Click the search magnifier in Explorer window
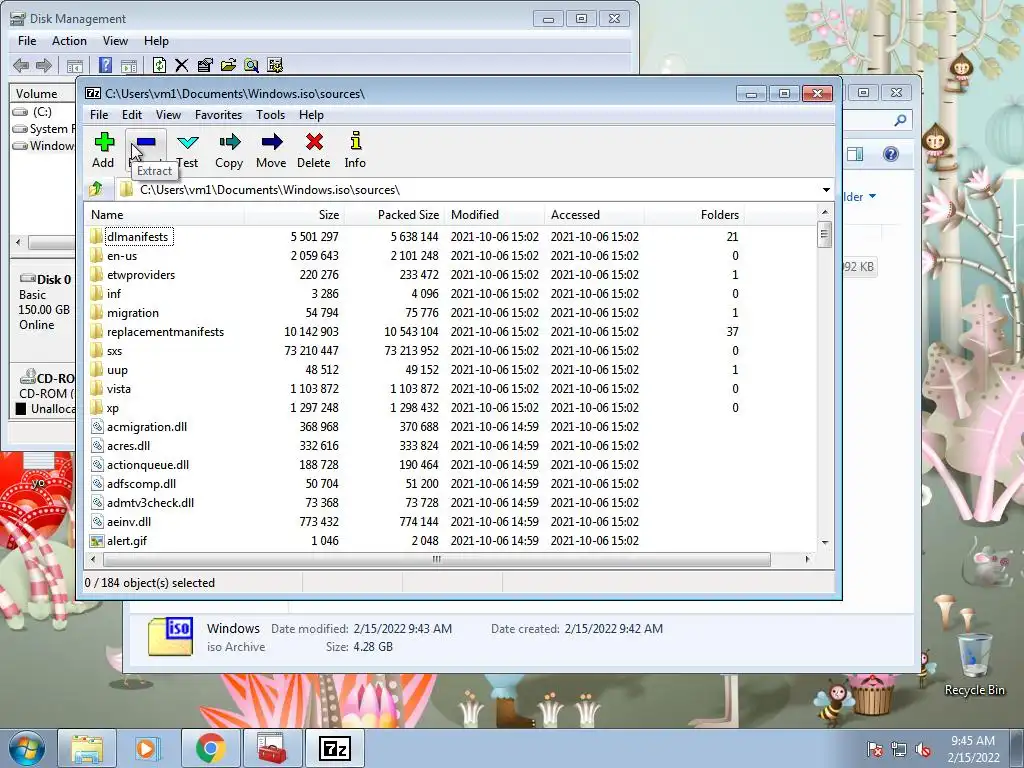Image resolution: width=1024 pixels, height=768 pixels. click(900, 120)
